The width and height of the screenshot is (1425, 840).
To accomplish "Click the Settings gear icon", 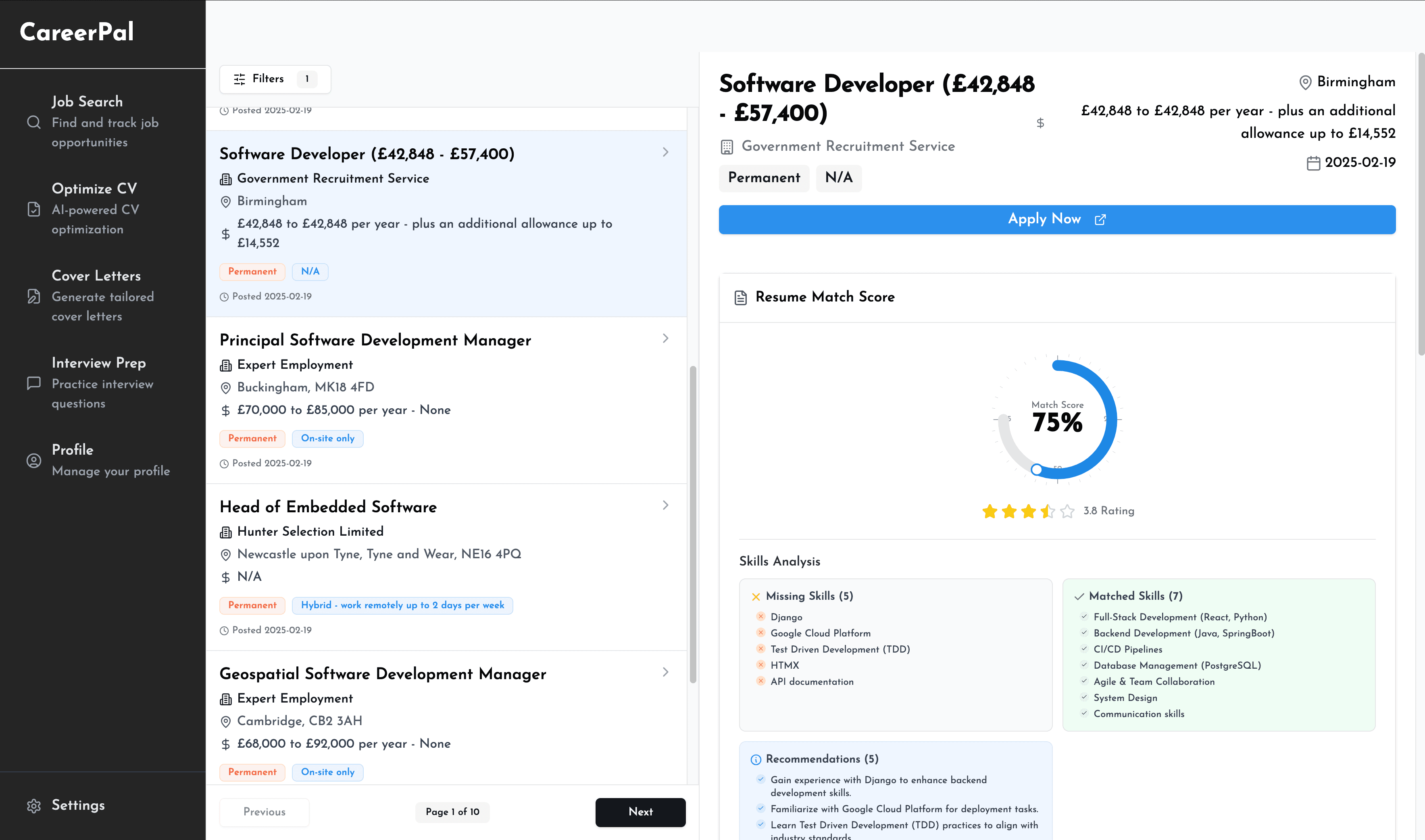I will tap(35, 806).
